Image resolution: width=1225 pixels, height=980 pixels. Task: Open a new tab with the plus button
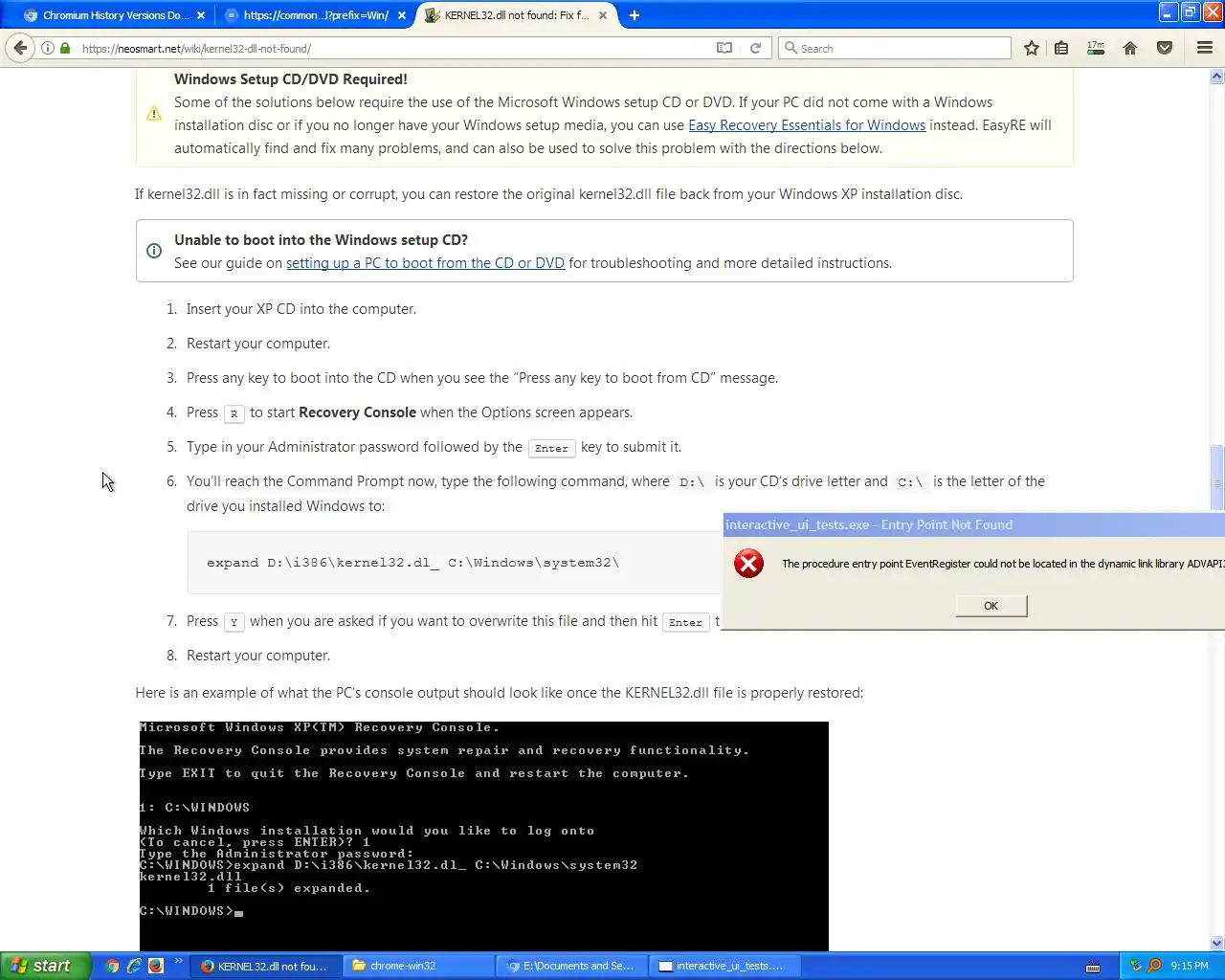635,15
